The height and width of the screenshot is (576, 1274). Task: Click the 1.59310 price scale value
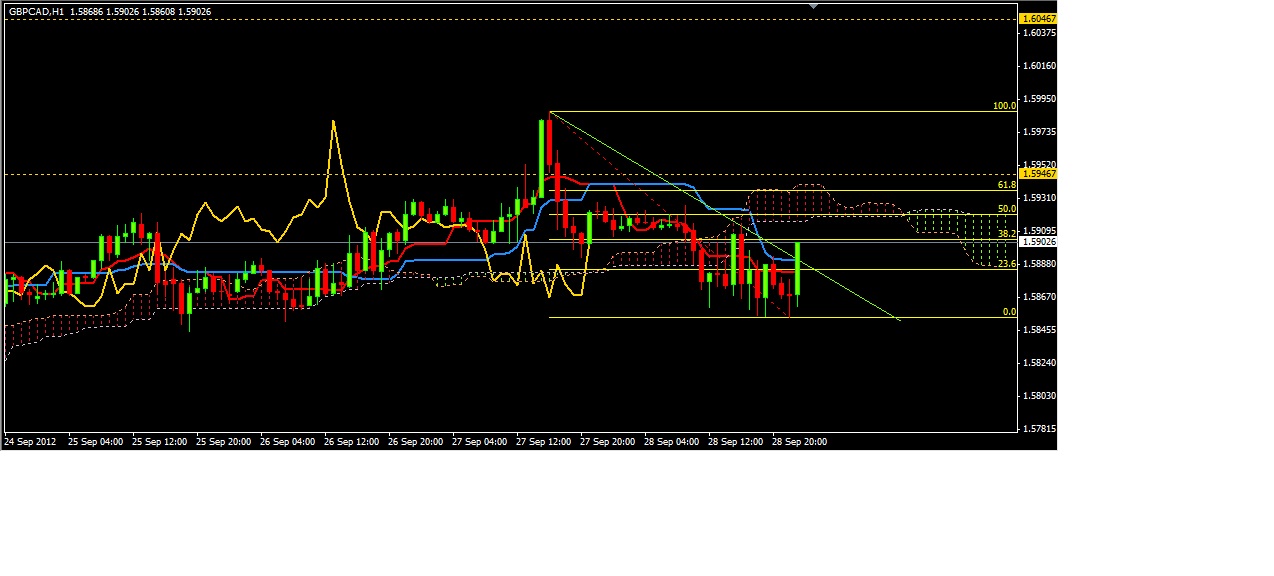[x=1041, y=198]
